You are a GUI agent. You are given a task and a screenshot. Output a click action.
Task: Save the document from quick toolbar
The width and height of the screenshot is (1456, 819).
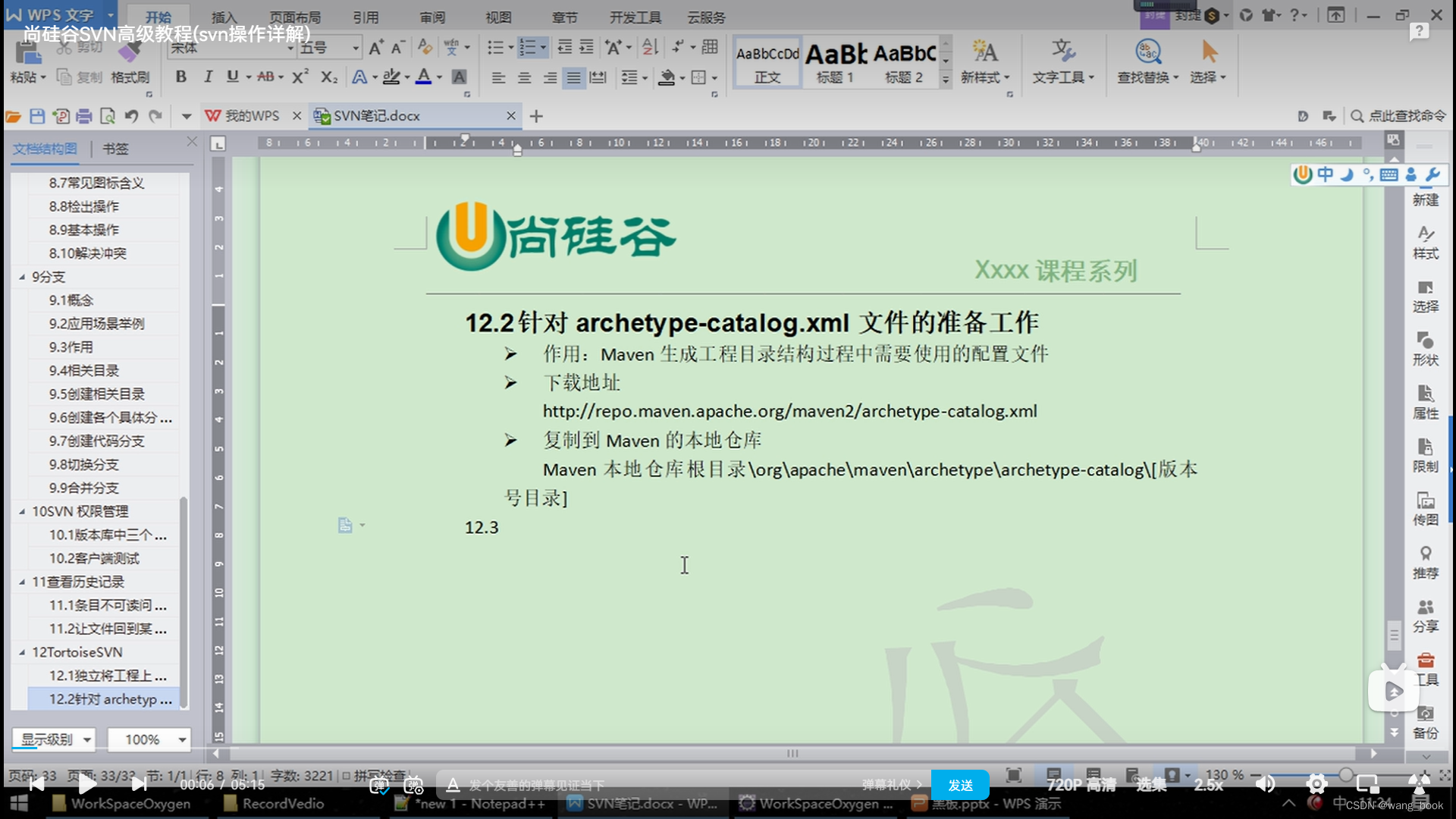pyautogui.click(x=37, y=116)
